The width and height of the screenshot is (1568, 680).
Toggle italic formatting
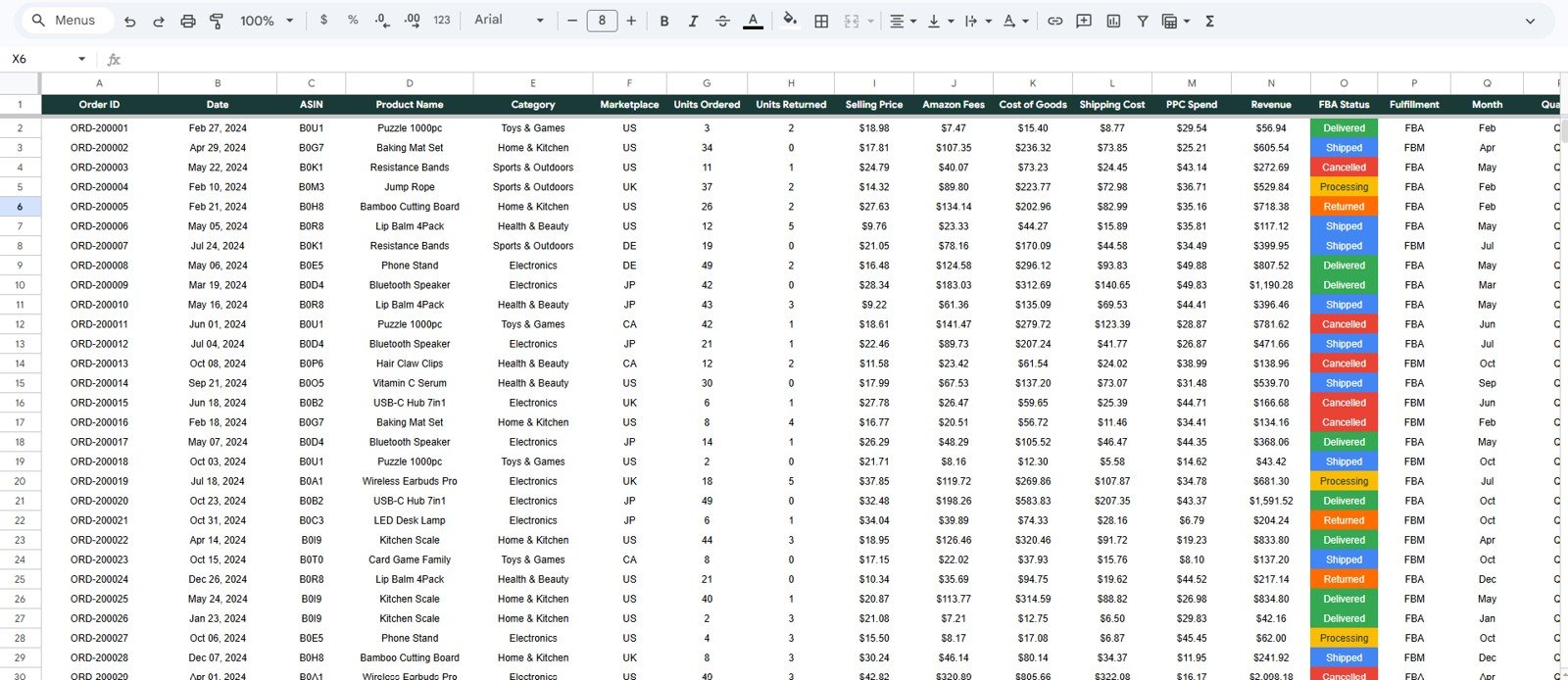tap(693, 21)
